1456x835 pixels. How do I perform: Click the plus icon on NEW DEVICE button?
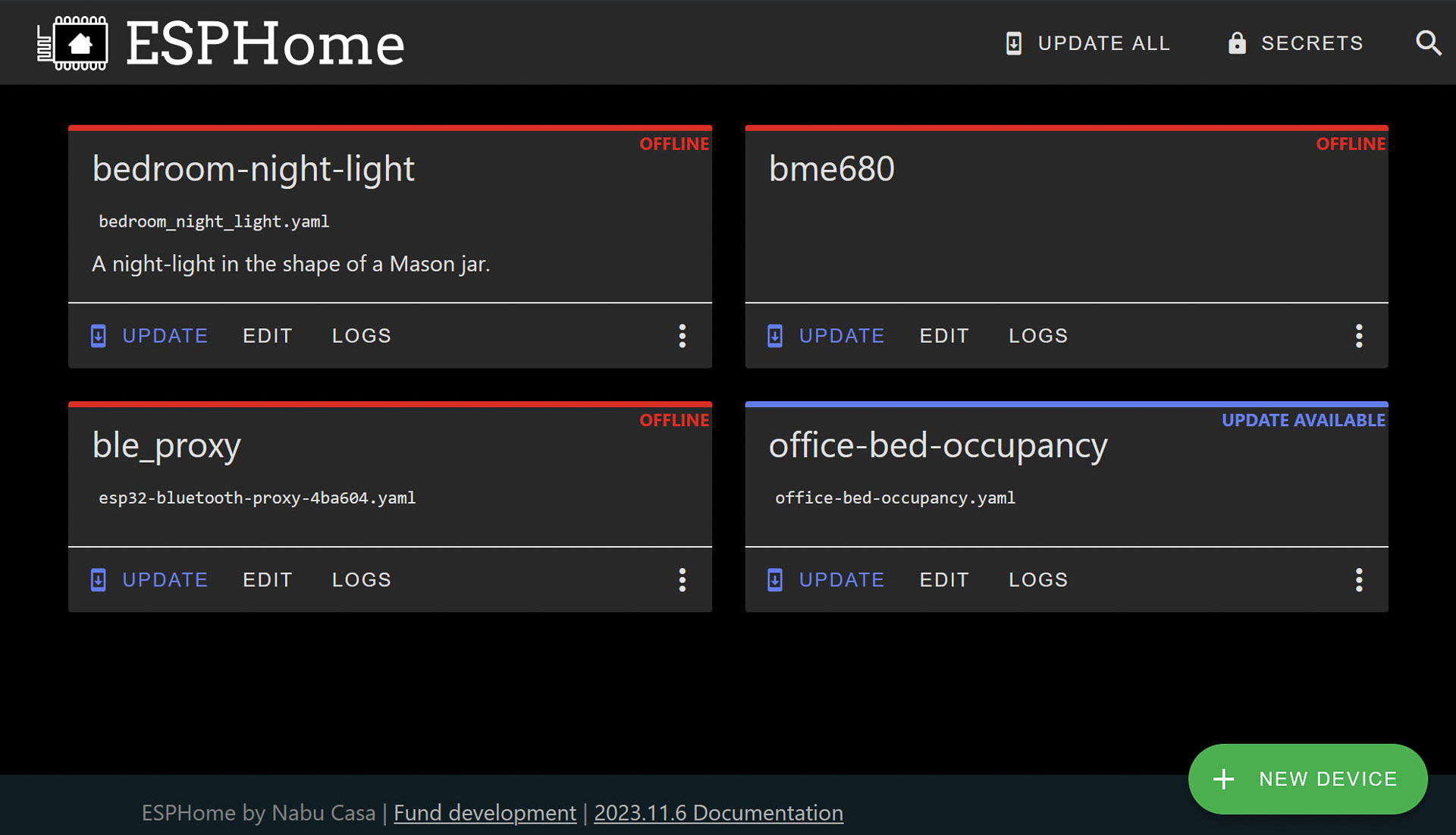[x=1224, y=778]
